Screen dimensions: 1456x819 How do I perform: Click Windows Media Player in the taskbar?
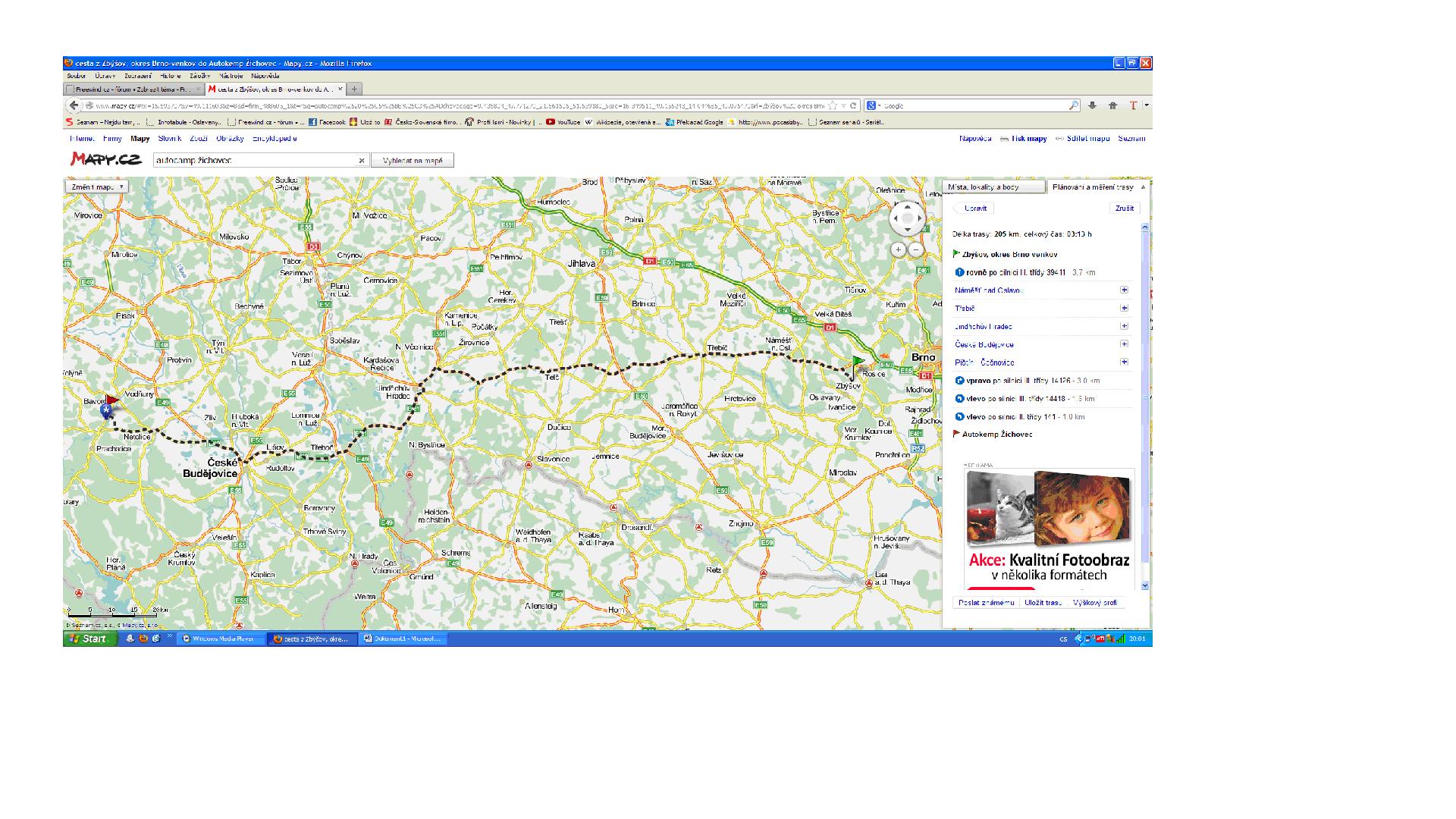(x=221, y=639)
